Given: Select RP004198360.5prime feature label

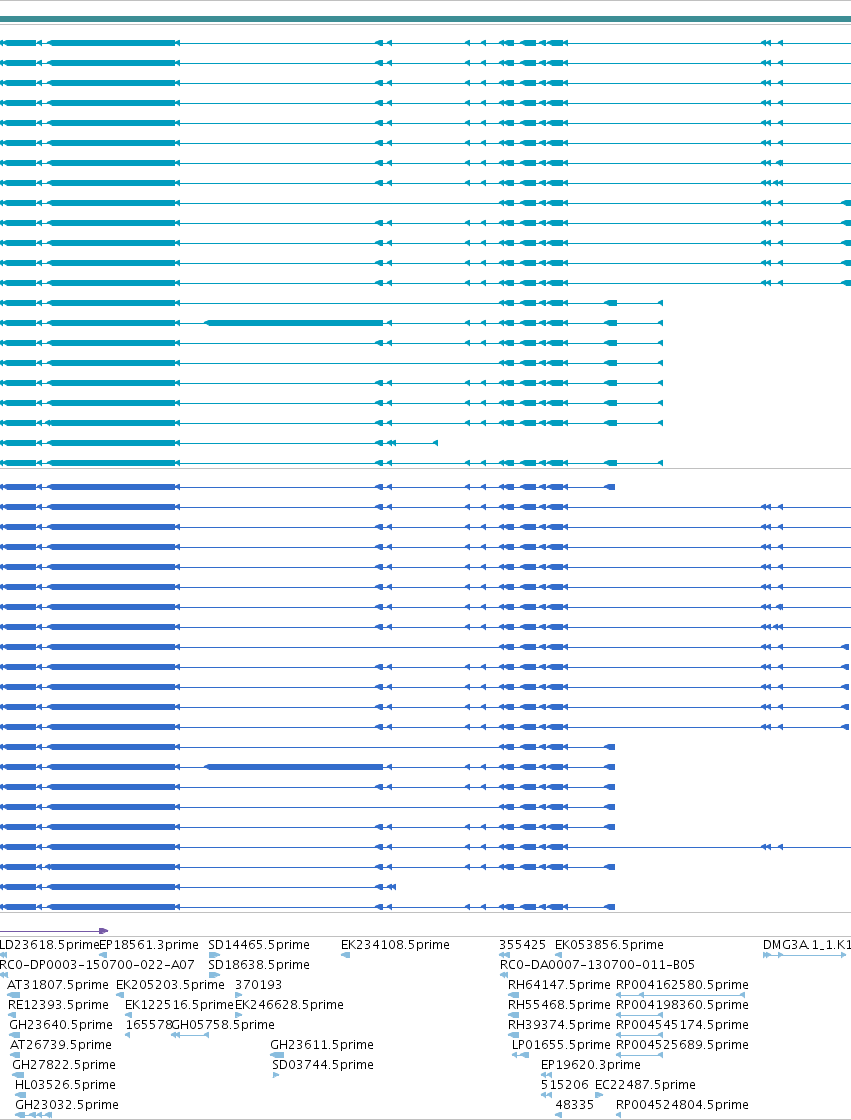Looking at the screenshot, I should coord(682,1004).
